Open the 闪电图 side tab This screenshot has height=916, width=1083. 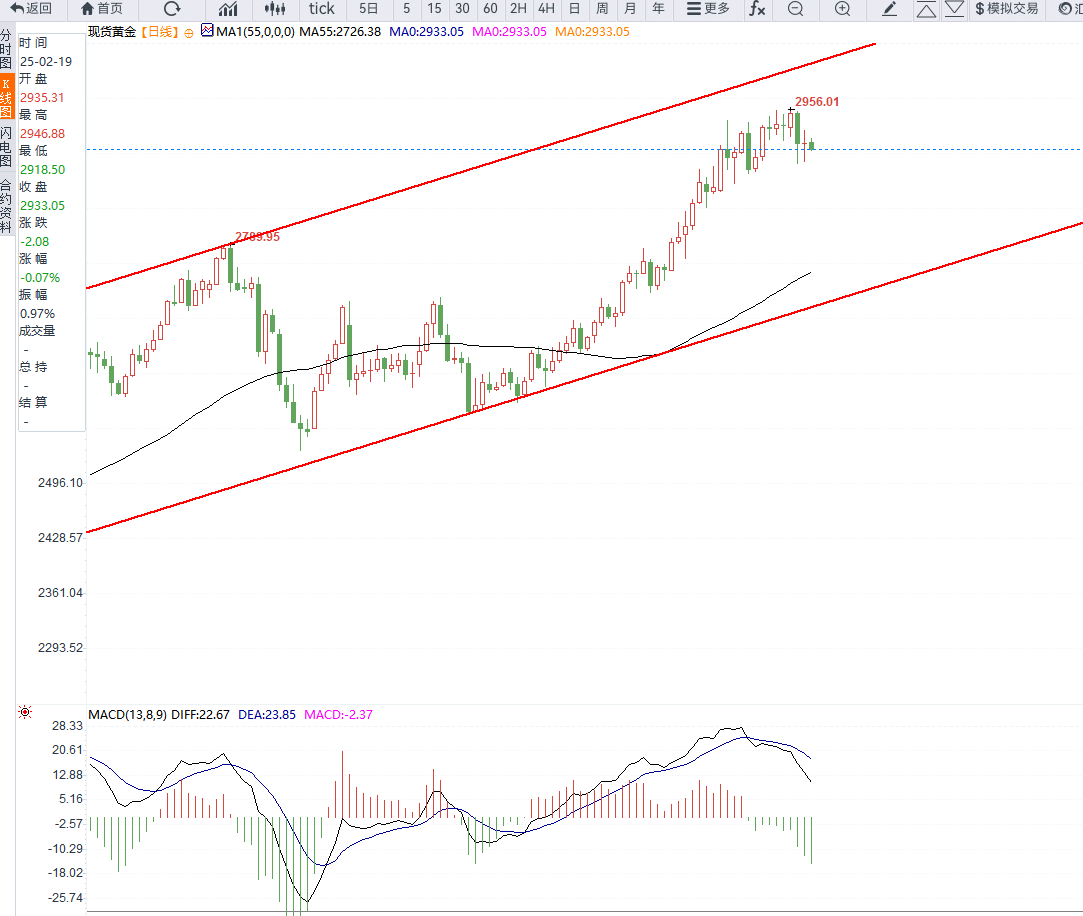click(x=6, y=146)
